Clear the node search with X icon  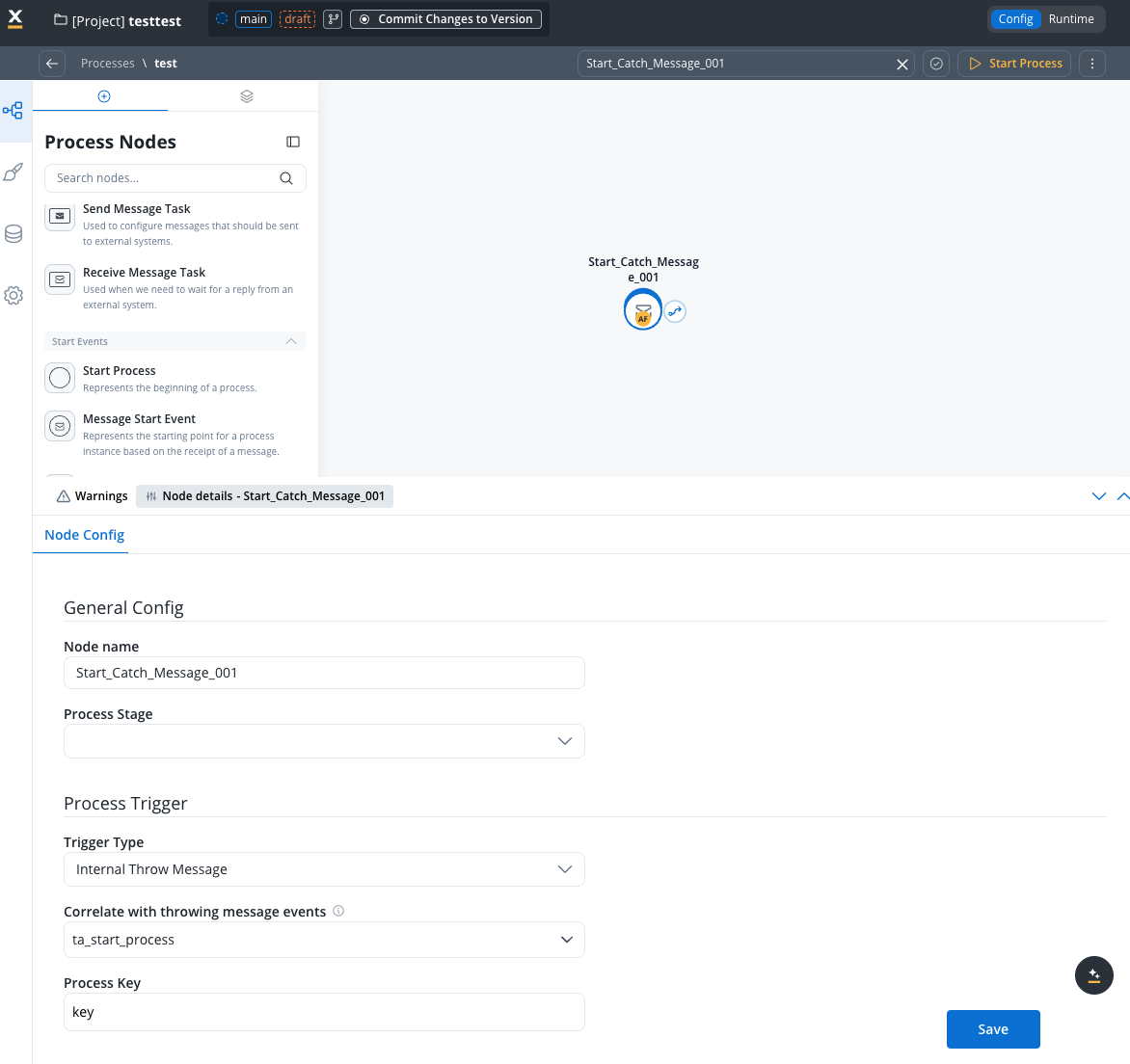tap(902, 64)
